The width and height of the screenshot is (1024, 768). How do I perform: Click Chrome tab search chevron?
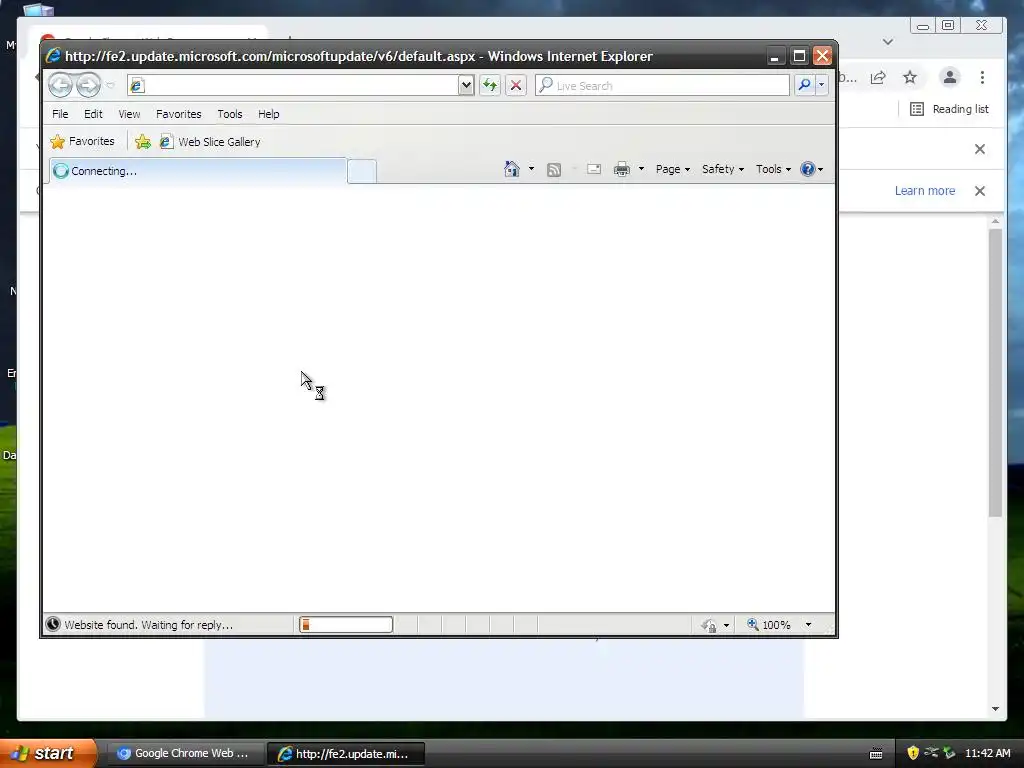888,42
